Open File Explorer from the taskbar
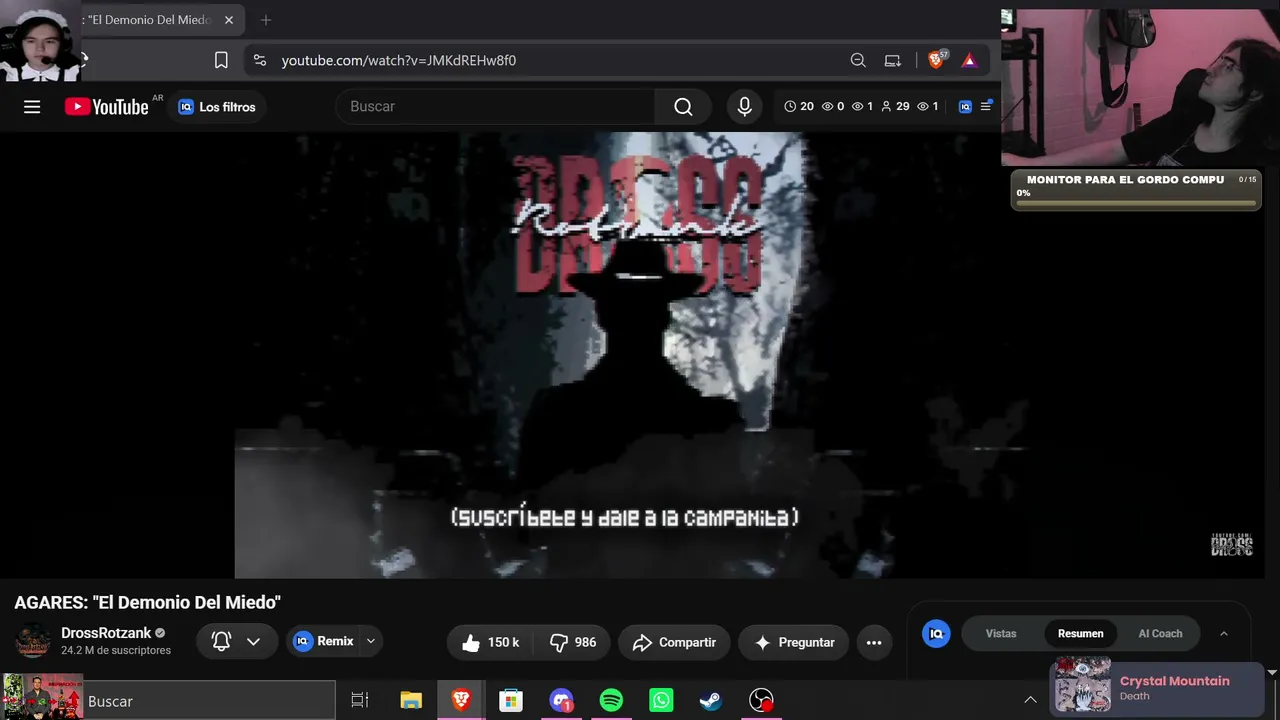The height and width of the screenshot is (720, 1280). [x=411, y=700]
